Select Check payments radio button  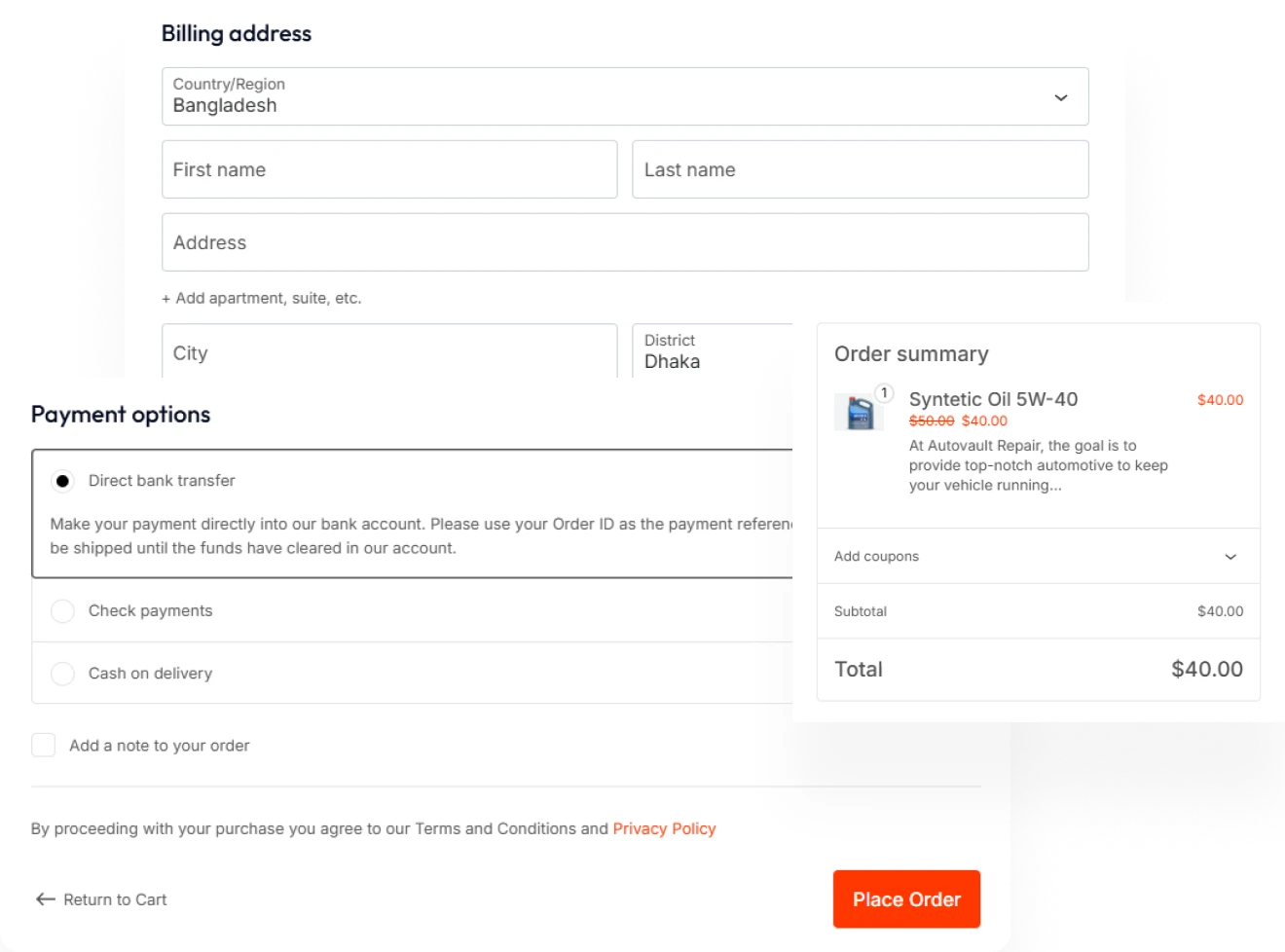click(62, 611)
